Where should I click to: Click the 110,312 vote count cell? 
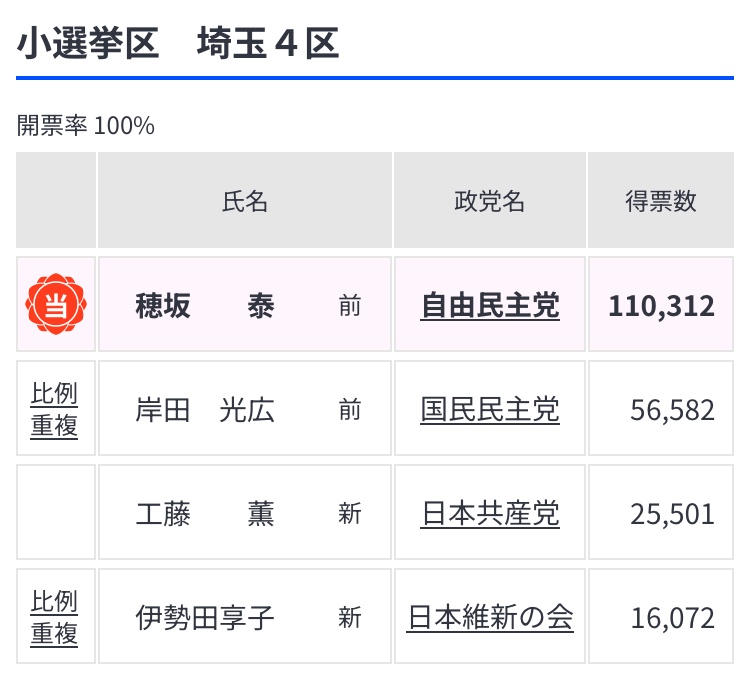point(661,305)
